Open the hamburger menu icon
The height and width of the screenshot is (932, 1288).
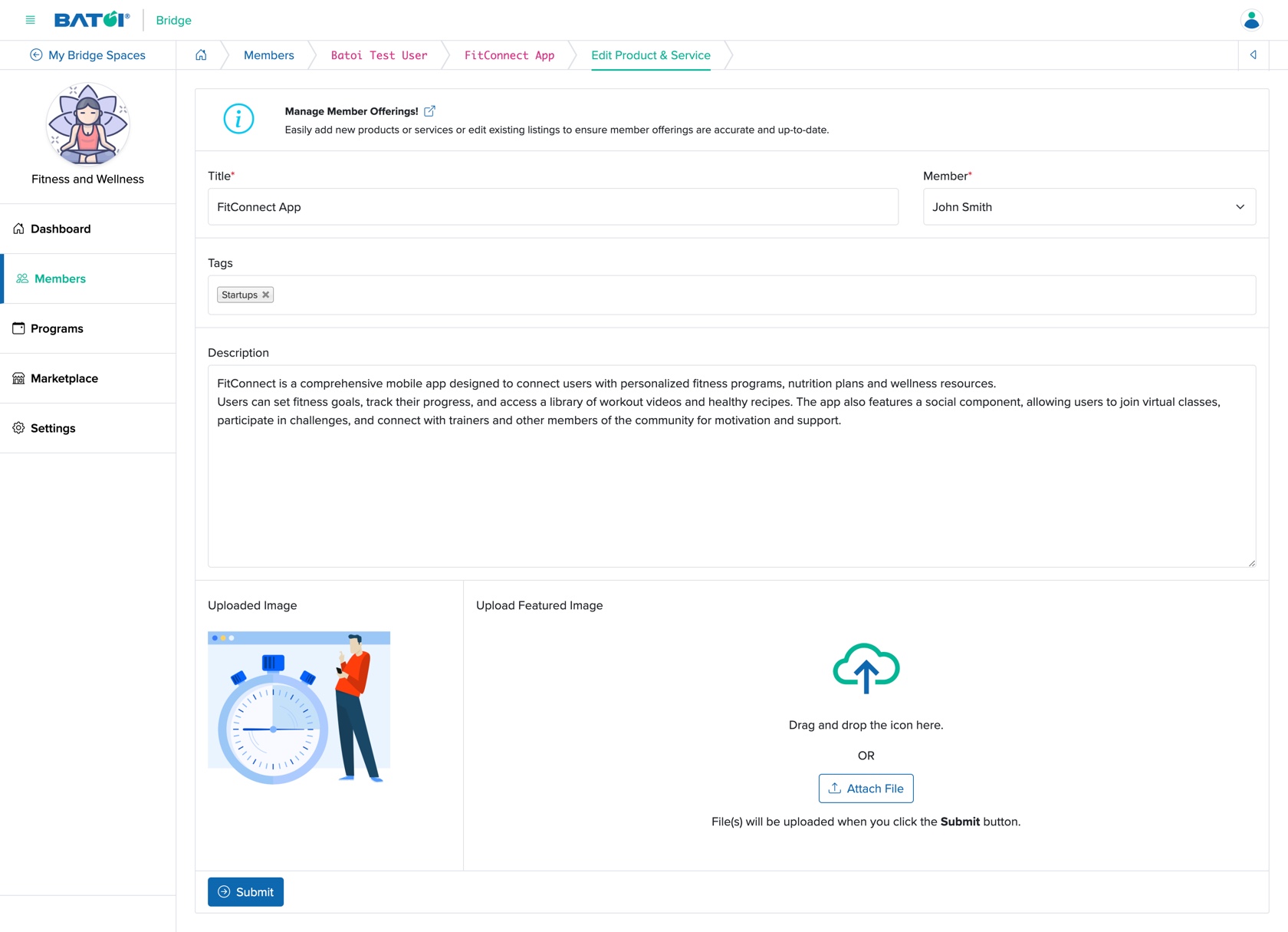(31, 20)
